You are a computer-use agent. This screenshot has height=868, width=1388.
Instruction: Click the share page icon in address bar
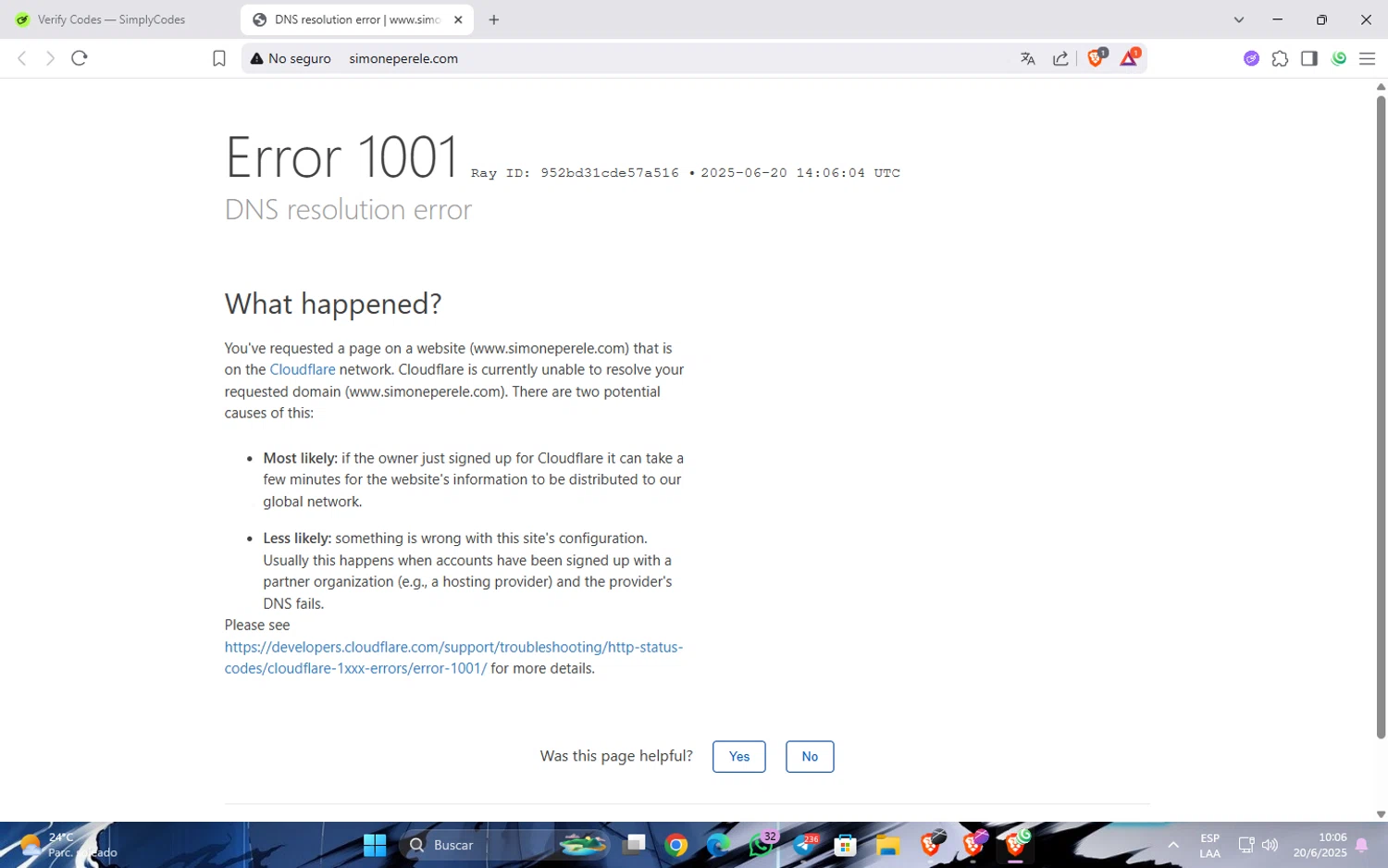point(1060,58)
